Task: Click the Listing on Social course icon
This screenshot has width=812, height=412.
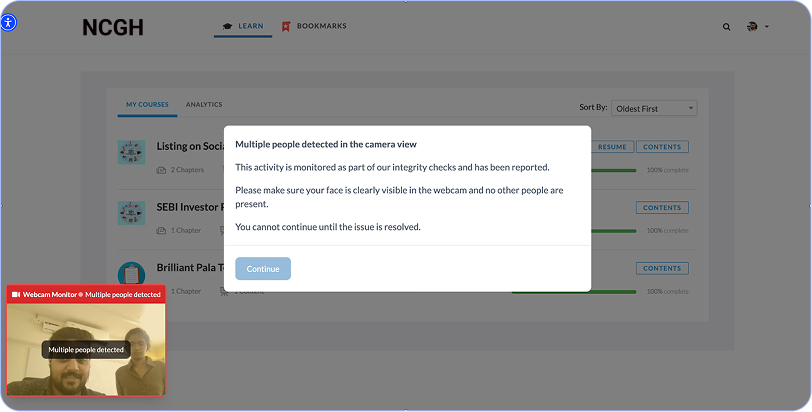Action: tap(131, 153)
